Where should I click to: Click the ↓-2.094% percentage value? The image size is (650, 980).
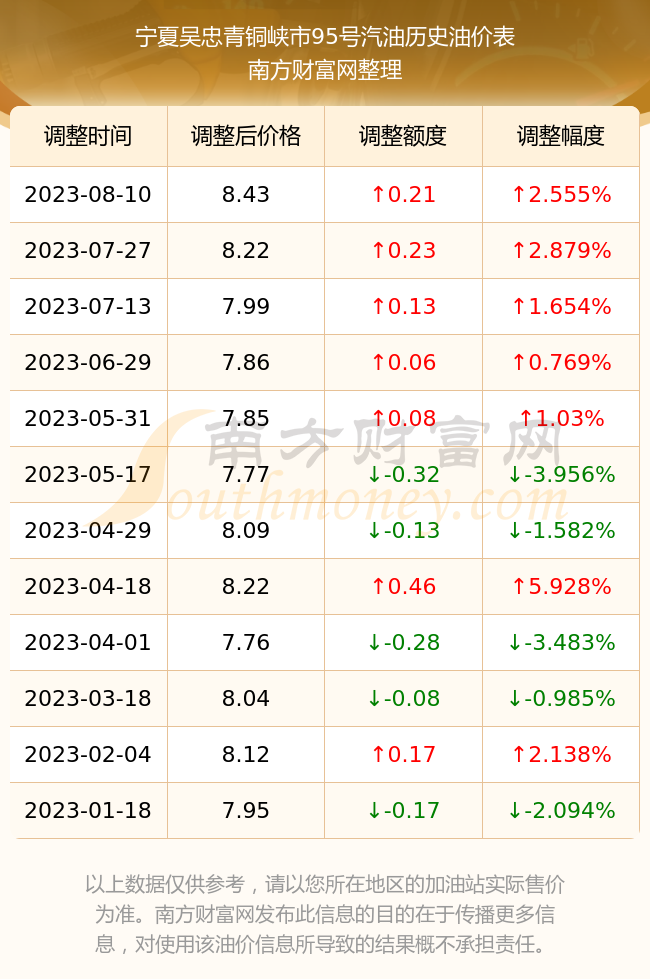[561, 811]
